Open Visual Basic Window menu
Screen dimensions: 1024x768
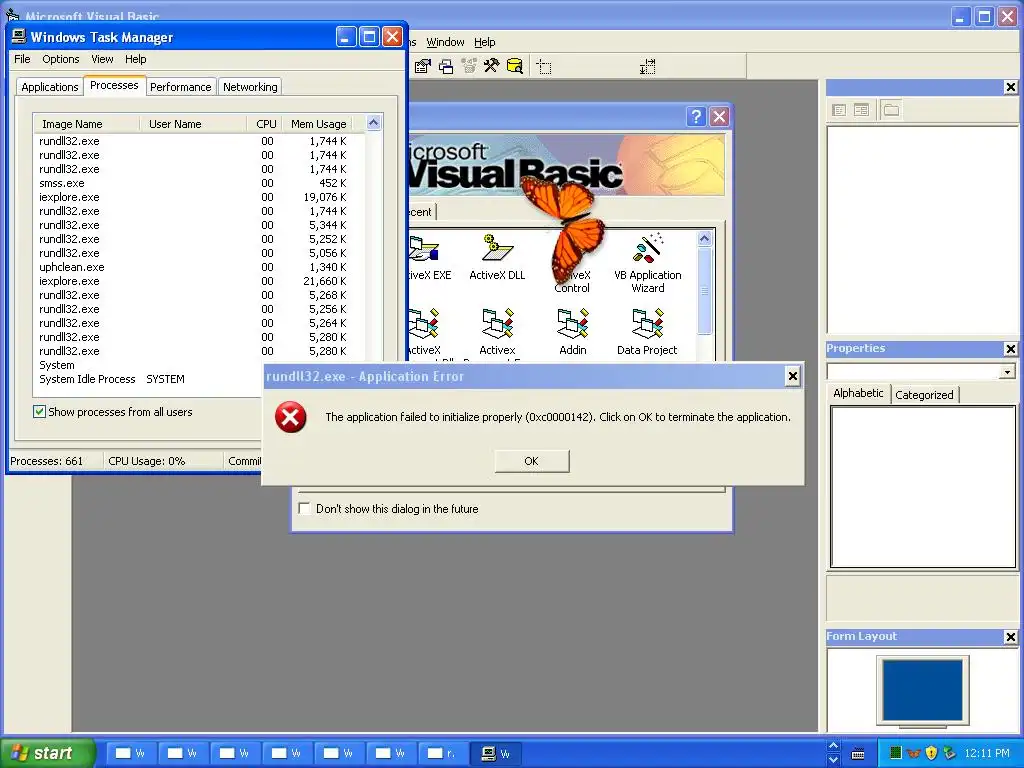445,42
